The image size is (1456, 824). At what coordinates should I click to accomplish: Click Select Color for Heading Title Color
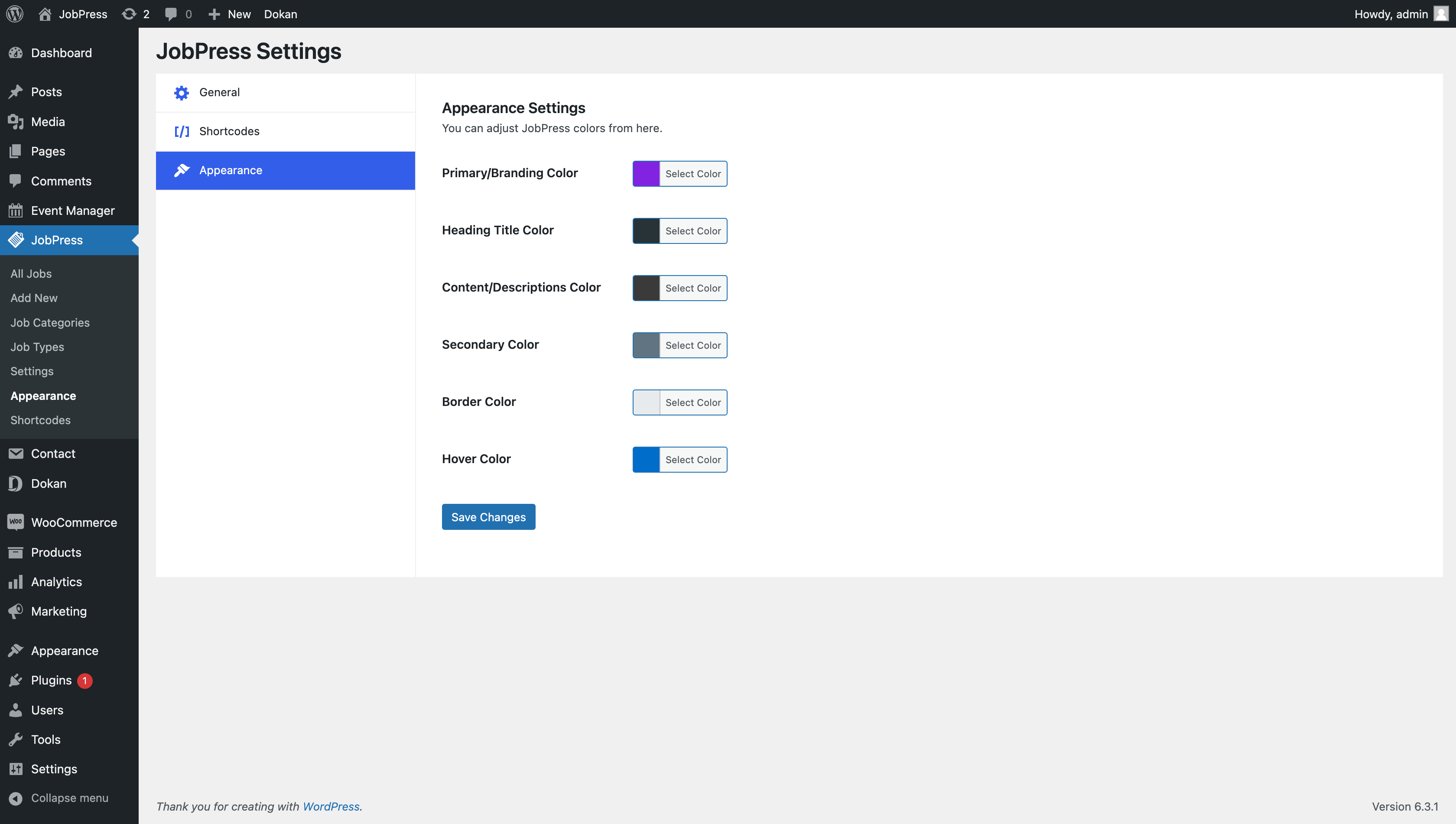point(693,231)
